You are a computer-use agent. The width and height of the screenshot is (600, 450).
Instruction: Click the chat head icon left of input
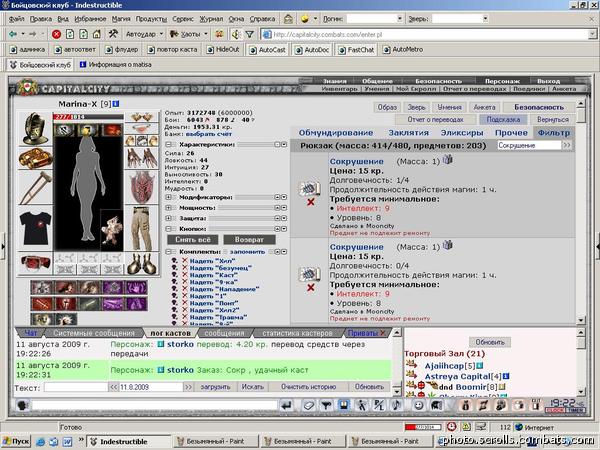23,405
